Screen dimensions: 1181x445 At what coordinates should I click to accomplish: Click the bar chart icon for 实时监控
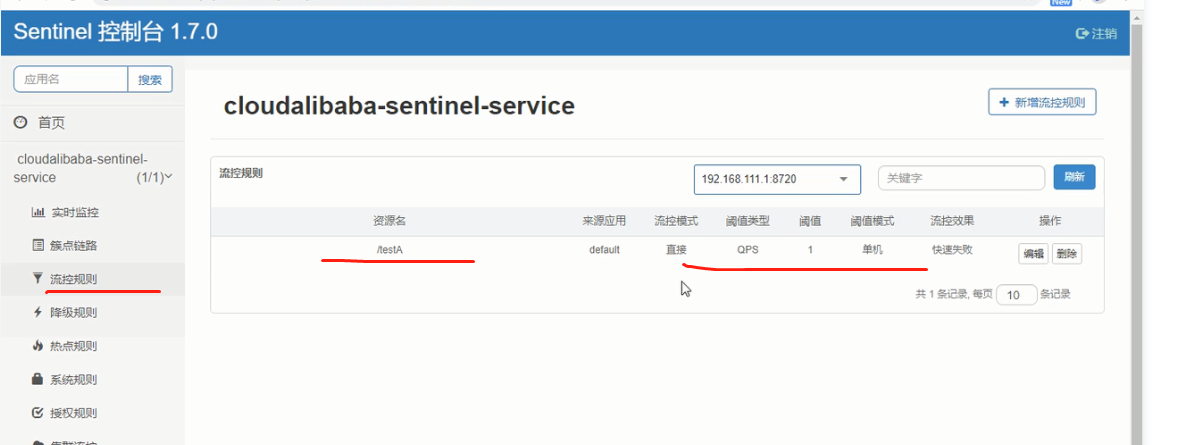(x=38, y=212)
